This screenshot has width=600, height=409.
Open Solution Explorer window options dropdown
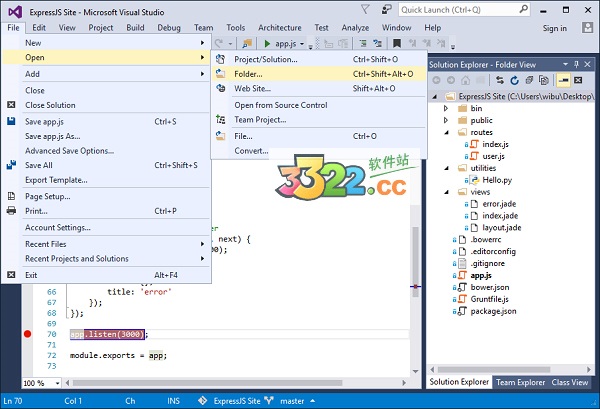(x=565, y=64)
